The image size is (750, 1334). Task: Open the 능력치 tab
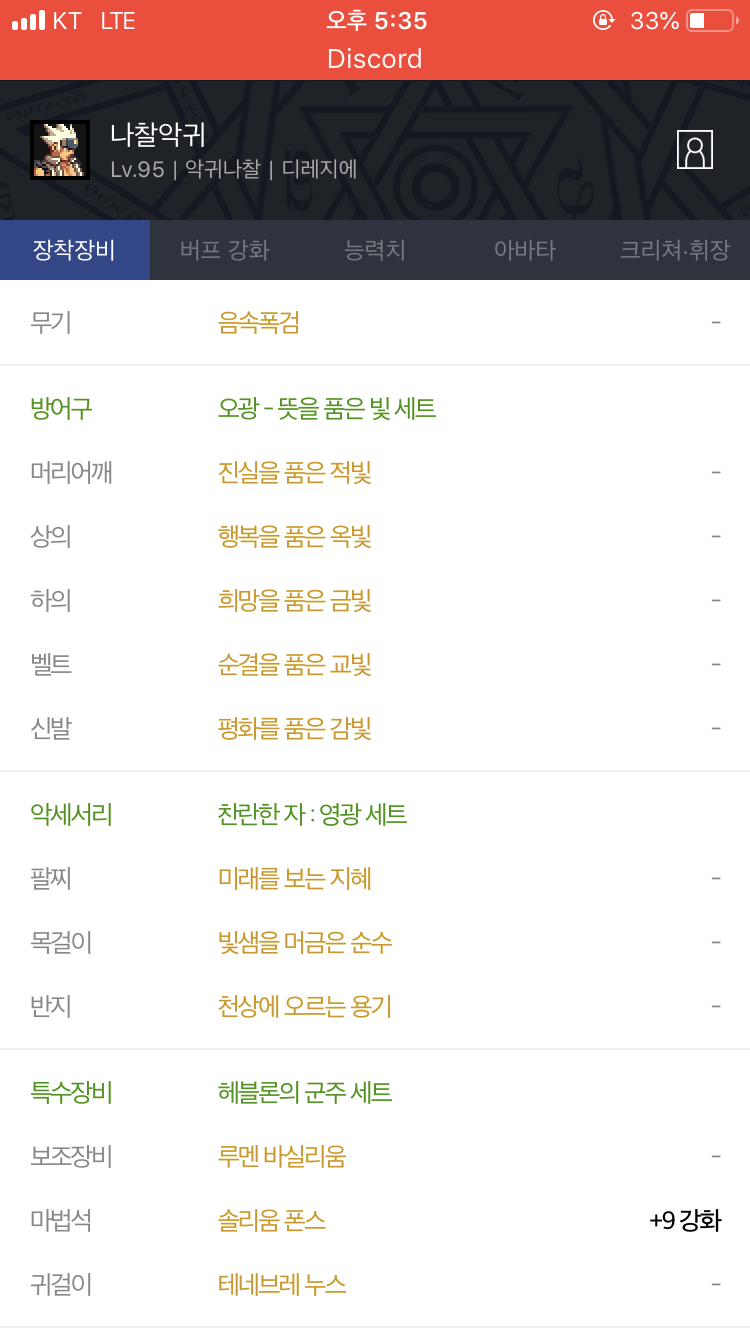[x=375, y=250]
